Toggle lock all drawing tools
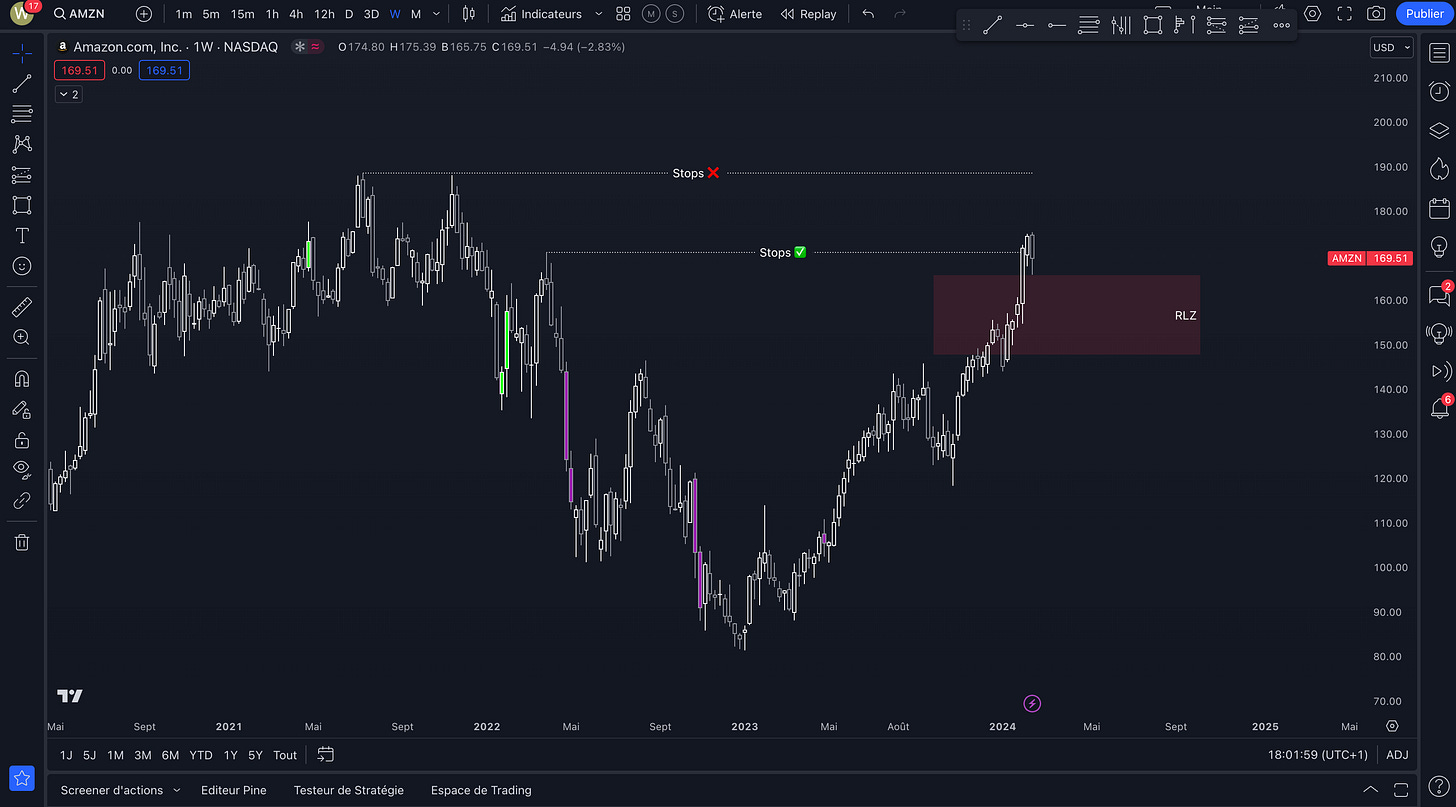This screenshot has width=1456, height=807. tap(22, 440)
